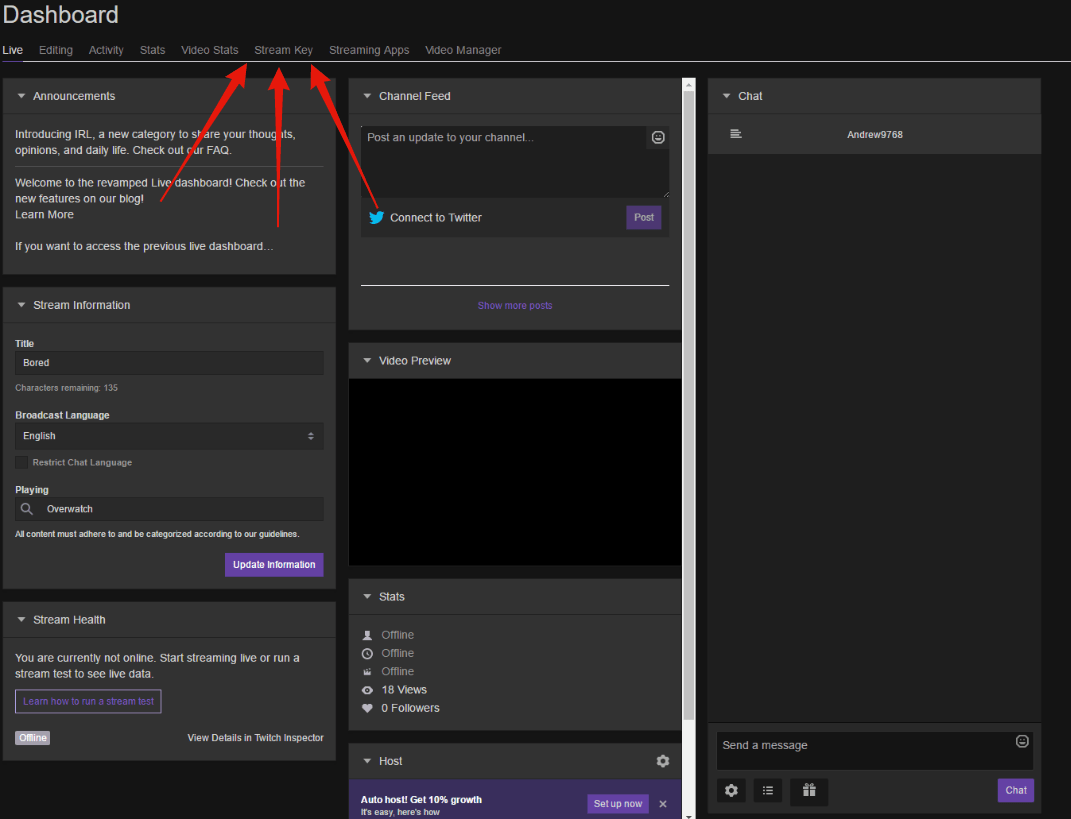Collapse the Announcements panel
Viewport: 1071px width, 819px height.
tap(22, 96)
